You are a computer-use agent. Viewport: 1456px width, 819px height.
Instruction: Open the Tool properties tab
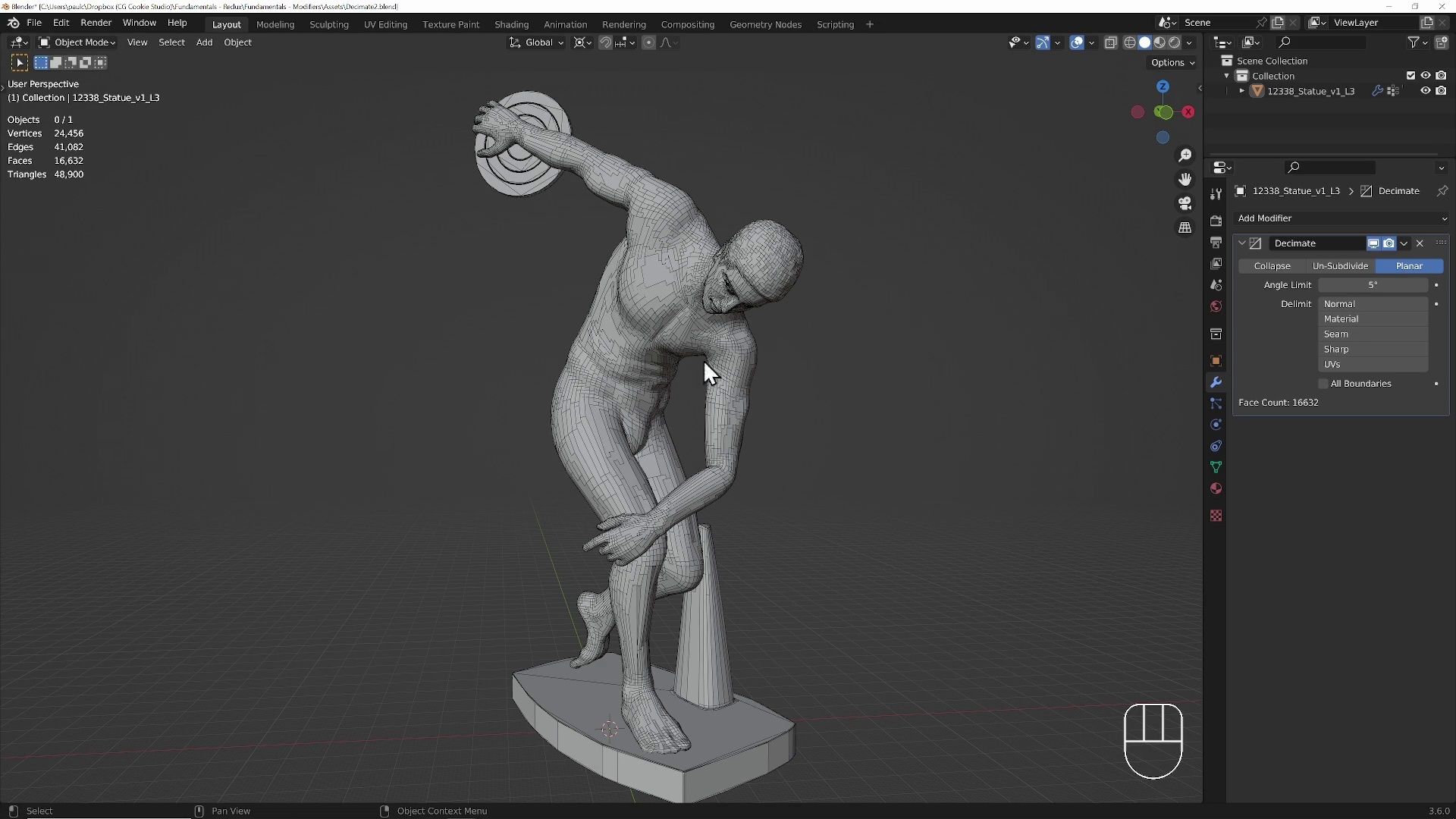pyautogui.click(x=1216, y=194)
